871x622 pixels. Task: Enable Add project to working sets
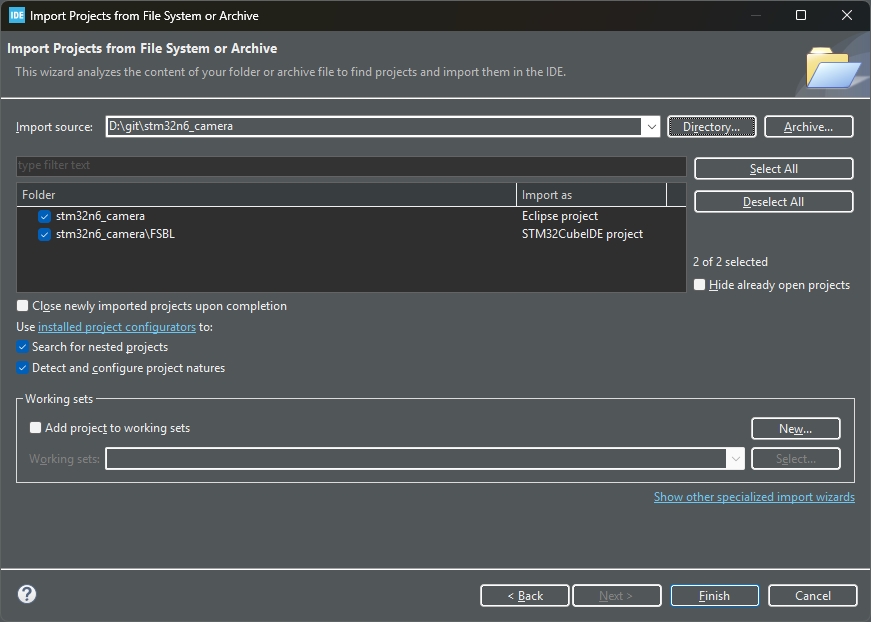point(36,428)
